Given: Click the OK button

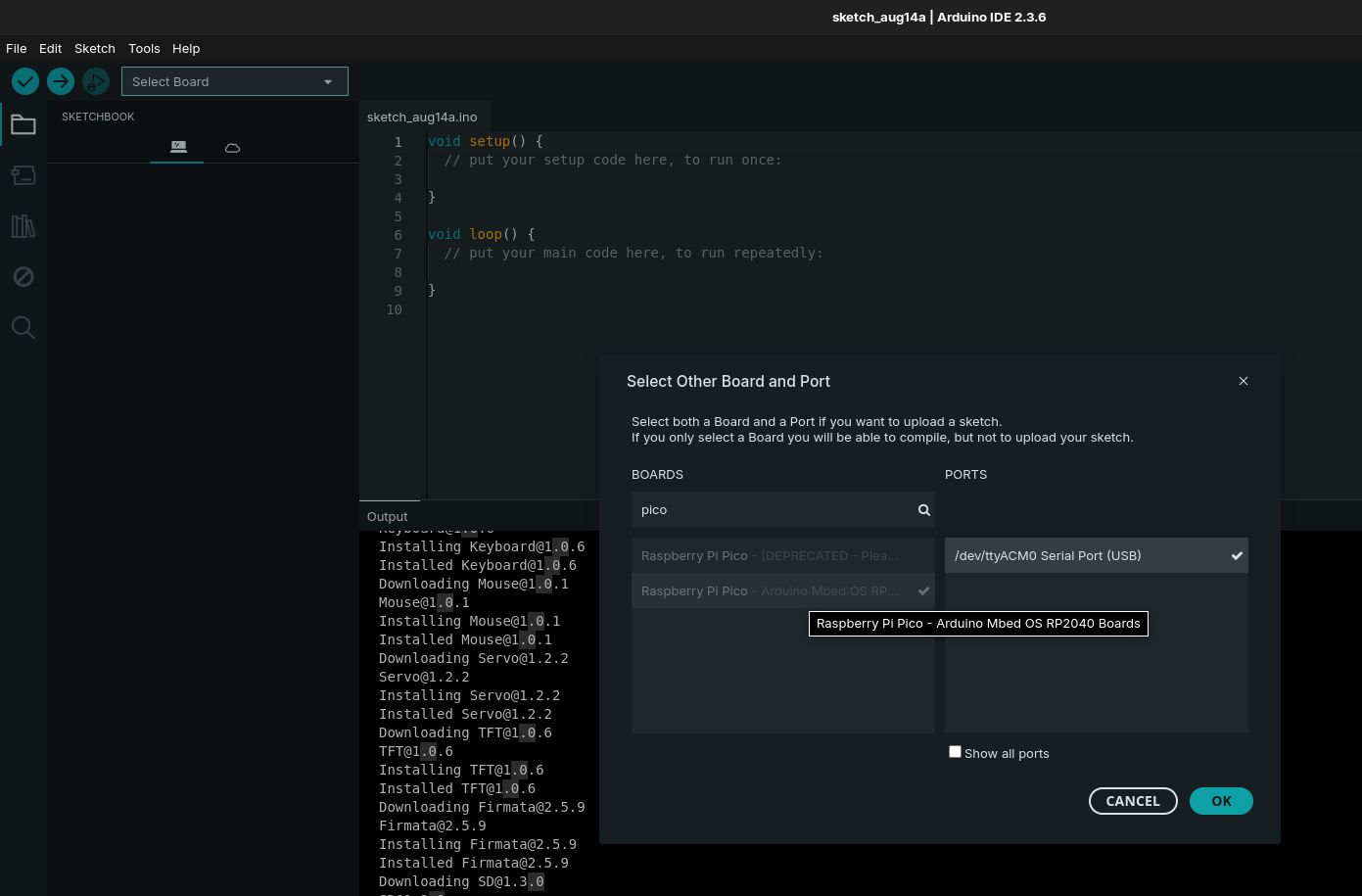Looking at the screenshot, I should pyautogui.click(x=1221, y=801).
